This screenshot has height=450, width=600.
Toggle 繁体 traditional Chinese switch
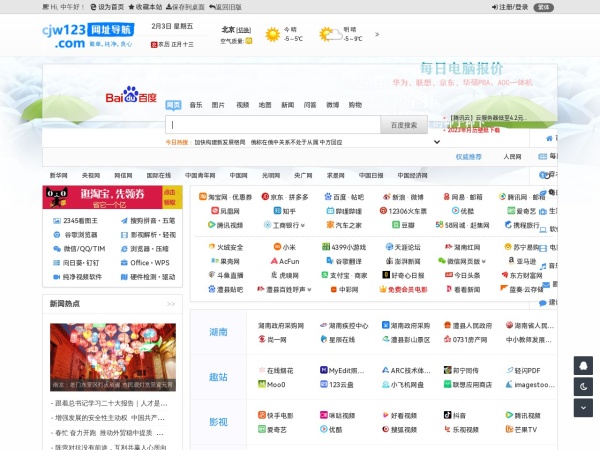pos(544,7)
